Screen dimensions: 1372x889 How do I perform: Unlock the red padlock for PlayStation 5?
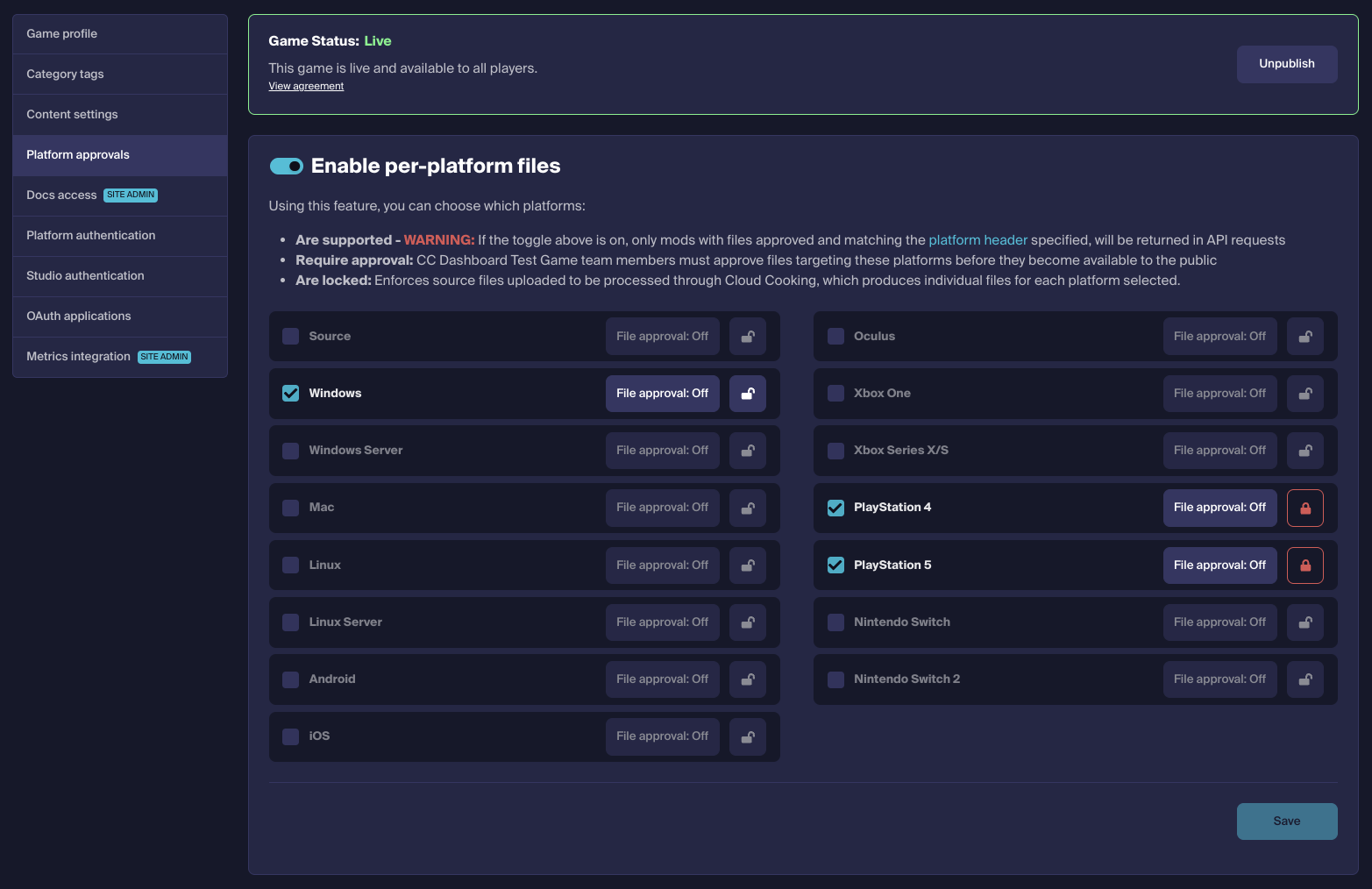click(x=1305, y=565)
